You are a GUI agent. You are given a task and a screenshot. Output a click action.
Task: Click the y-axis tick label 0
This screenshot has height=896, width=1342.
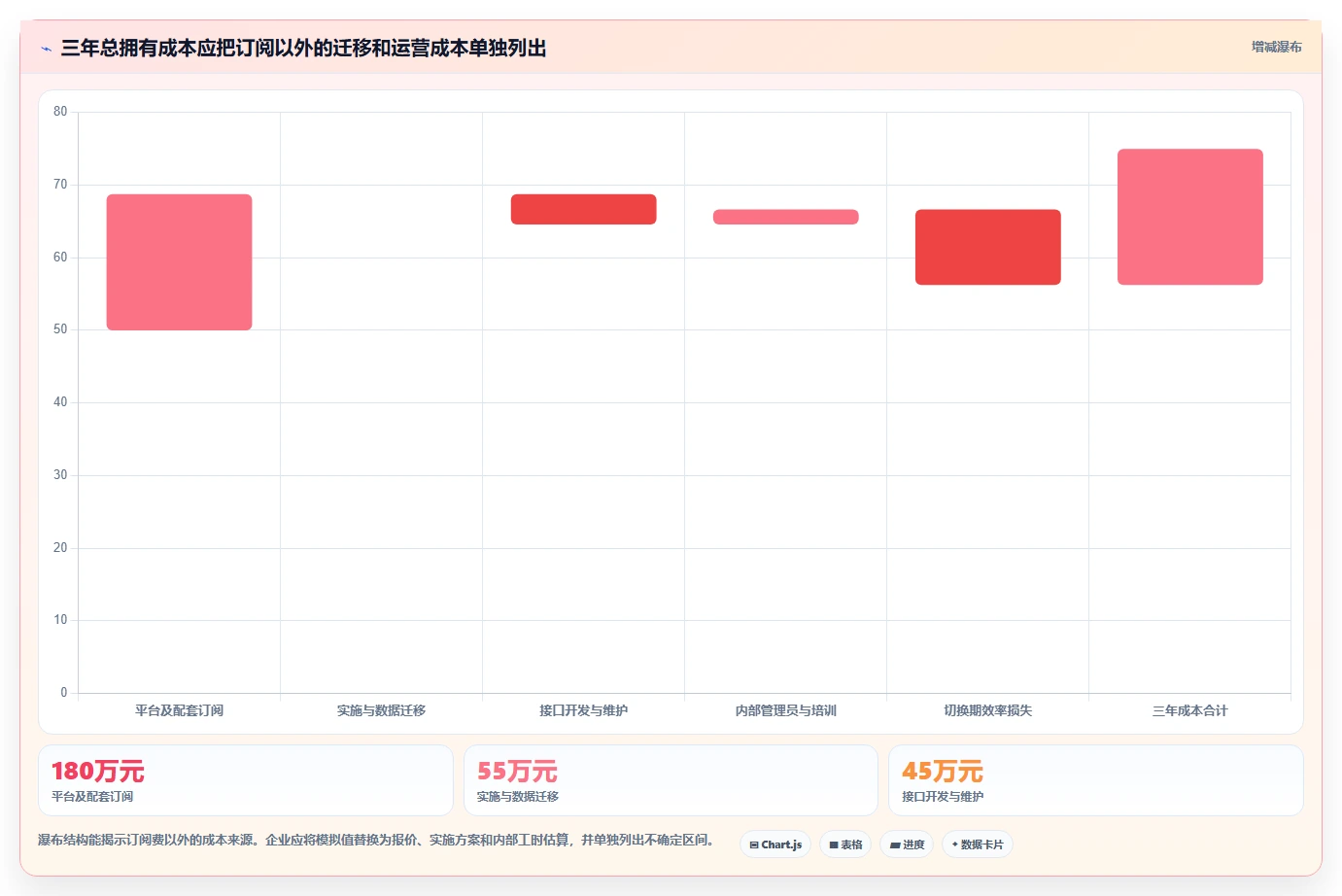(64, 693)
